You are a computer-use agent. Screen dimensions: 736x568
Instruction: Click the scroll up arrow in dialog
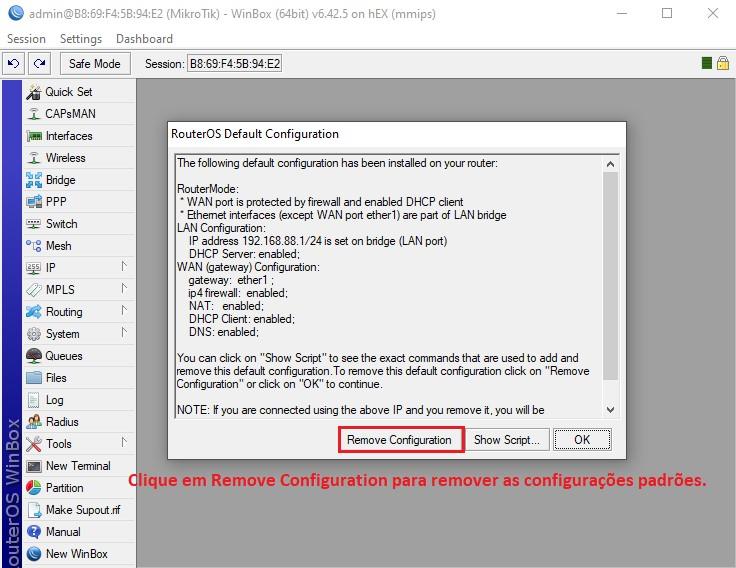click(x=610, y=164)
